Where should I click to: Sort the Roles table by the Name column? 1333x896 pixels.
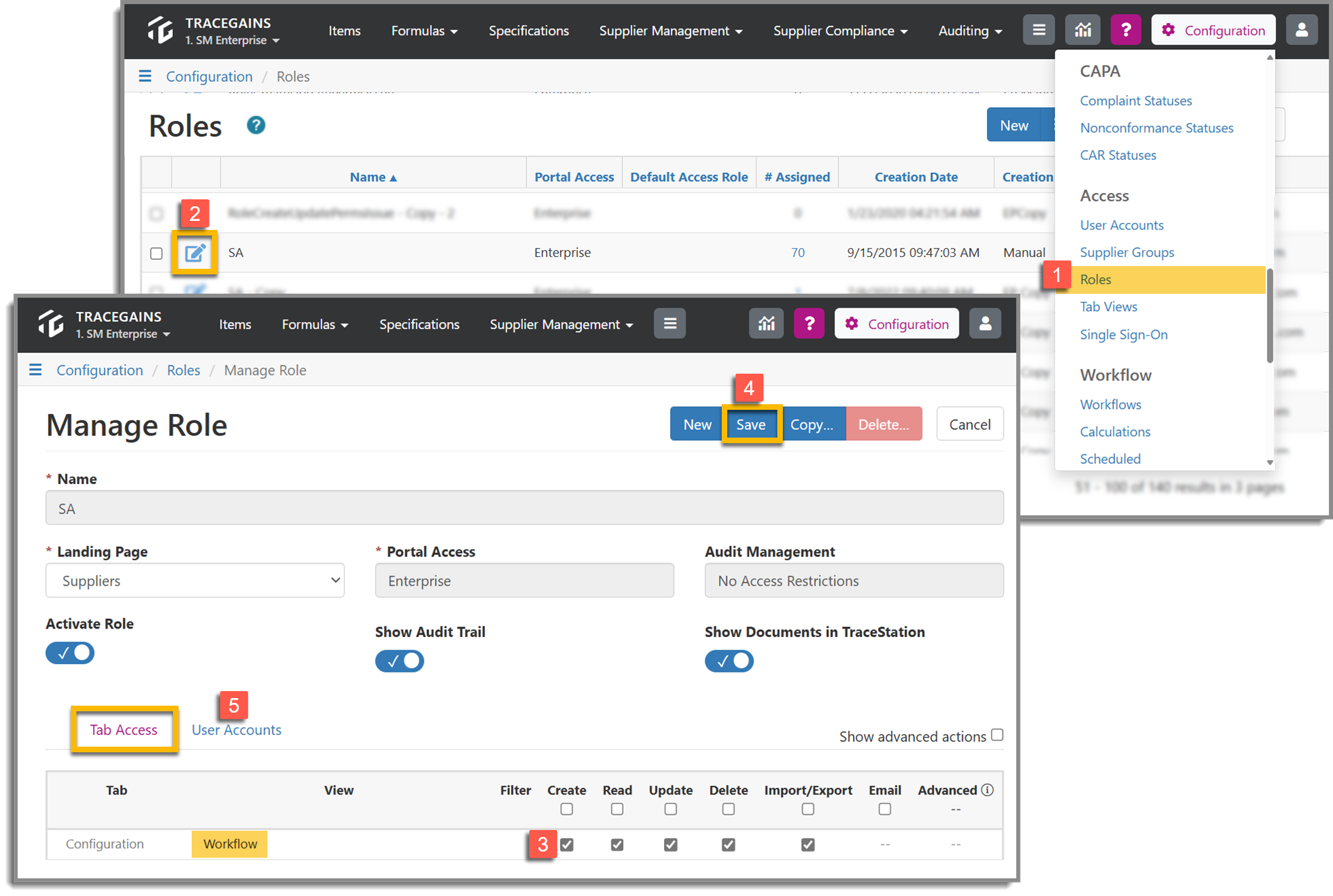click(373, 176)
